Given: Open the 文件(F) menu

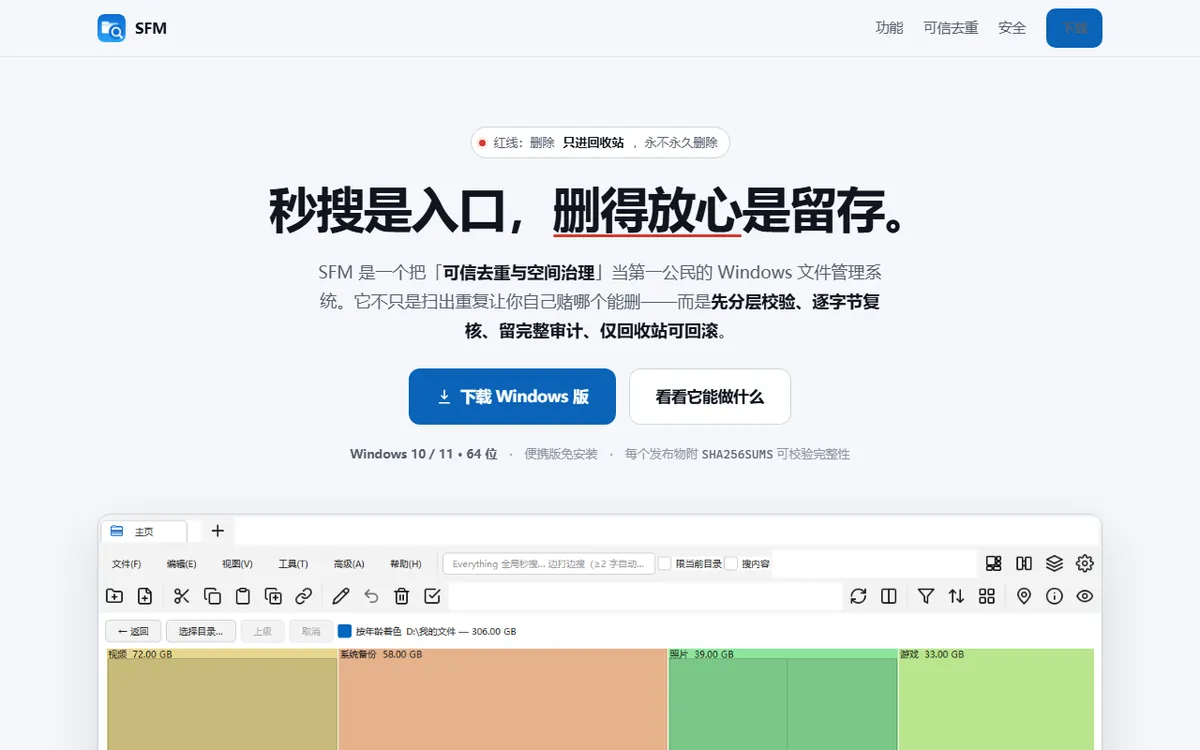Looking at the screenshot, I should point(127,564).
